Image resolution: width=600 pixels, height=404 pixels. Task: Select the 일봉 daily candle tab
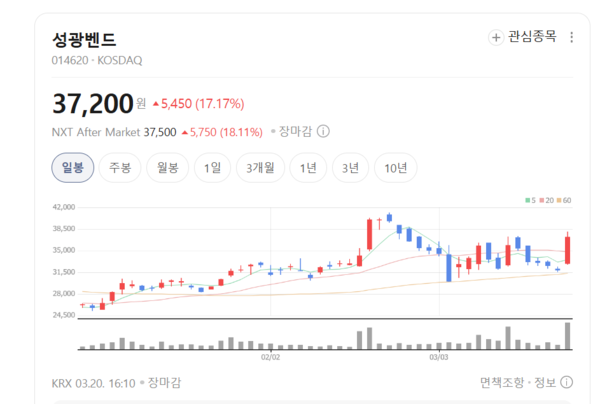(x=72, y=168)
